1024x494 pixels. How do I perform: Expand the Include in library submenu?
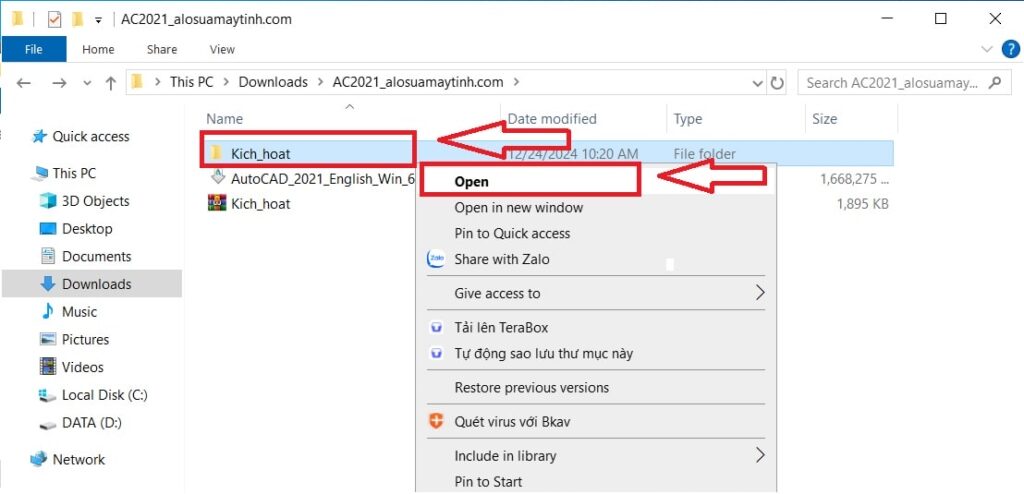[596, 455]
